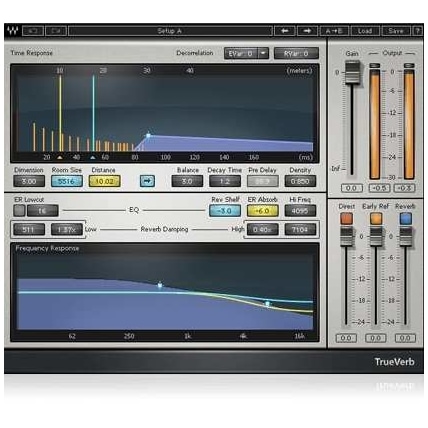Viewport: 428px width, 428px height.
Task: Click the cyan triangle marker on ms axis
Action: [93, 157]
